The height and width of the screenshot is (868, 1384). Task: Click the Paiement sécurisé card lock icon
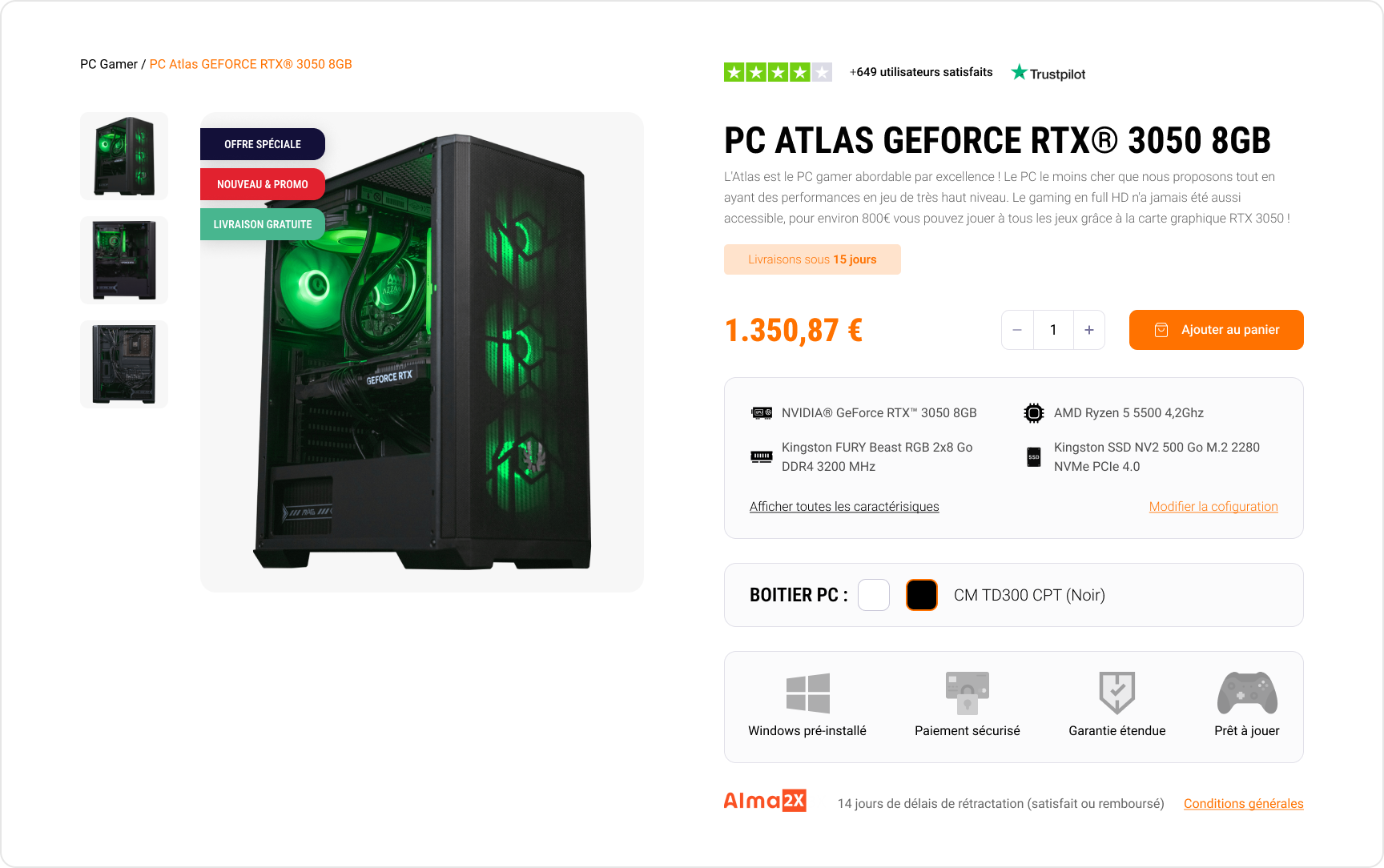coord(968,693)
